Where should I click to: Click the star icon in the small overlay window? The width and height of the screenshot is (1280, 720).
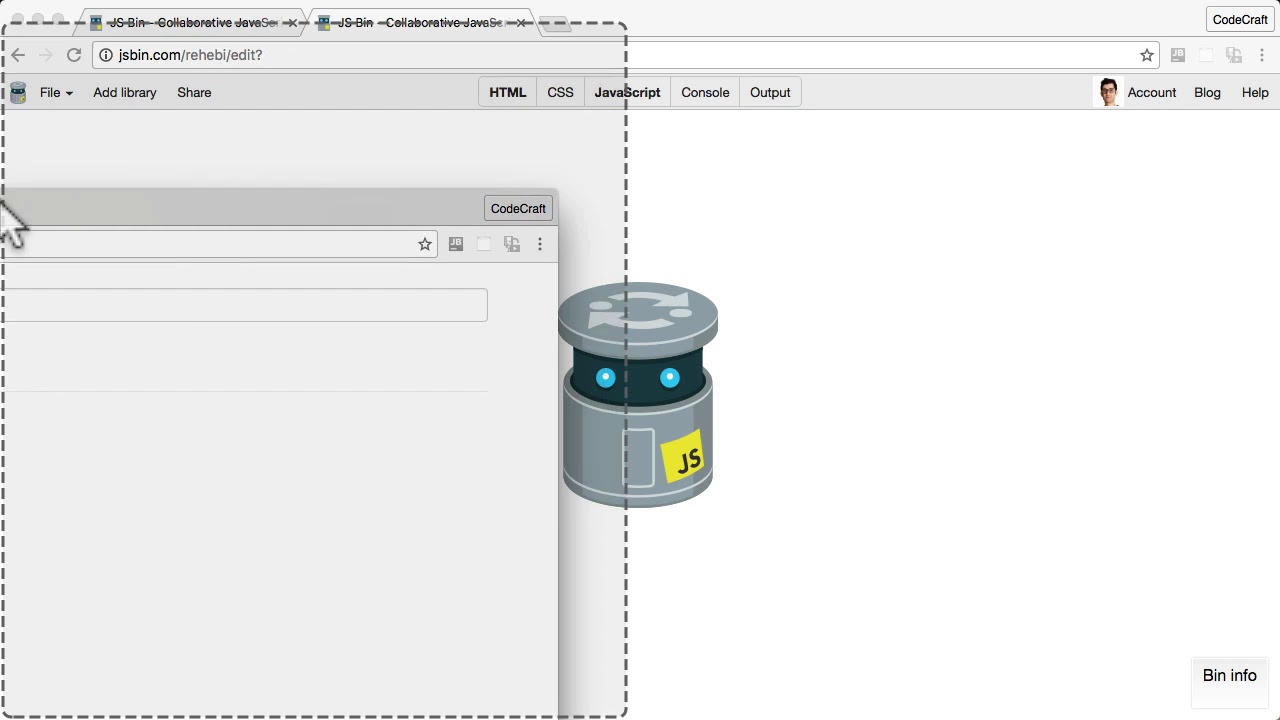tap(425, 244)
